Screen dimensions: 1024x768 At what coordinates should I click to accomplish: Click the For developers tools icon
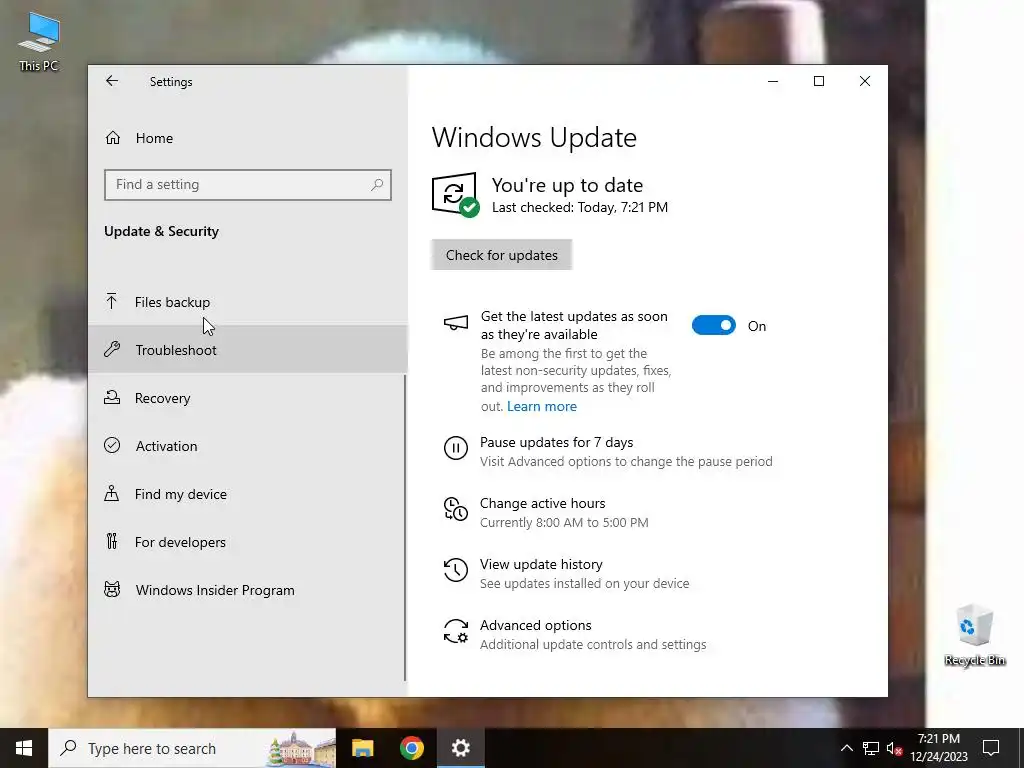tap(112, 541)
